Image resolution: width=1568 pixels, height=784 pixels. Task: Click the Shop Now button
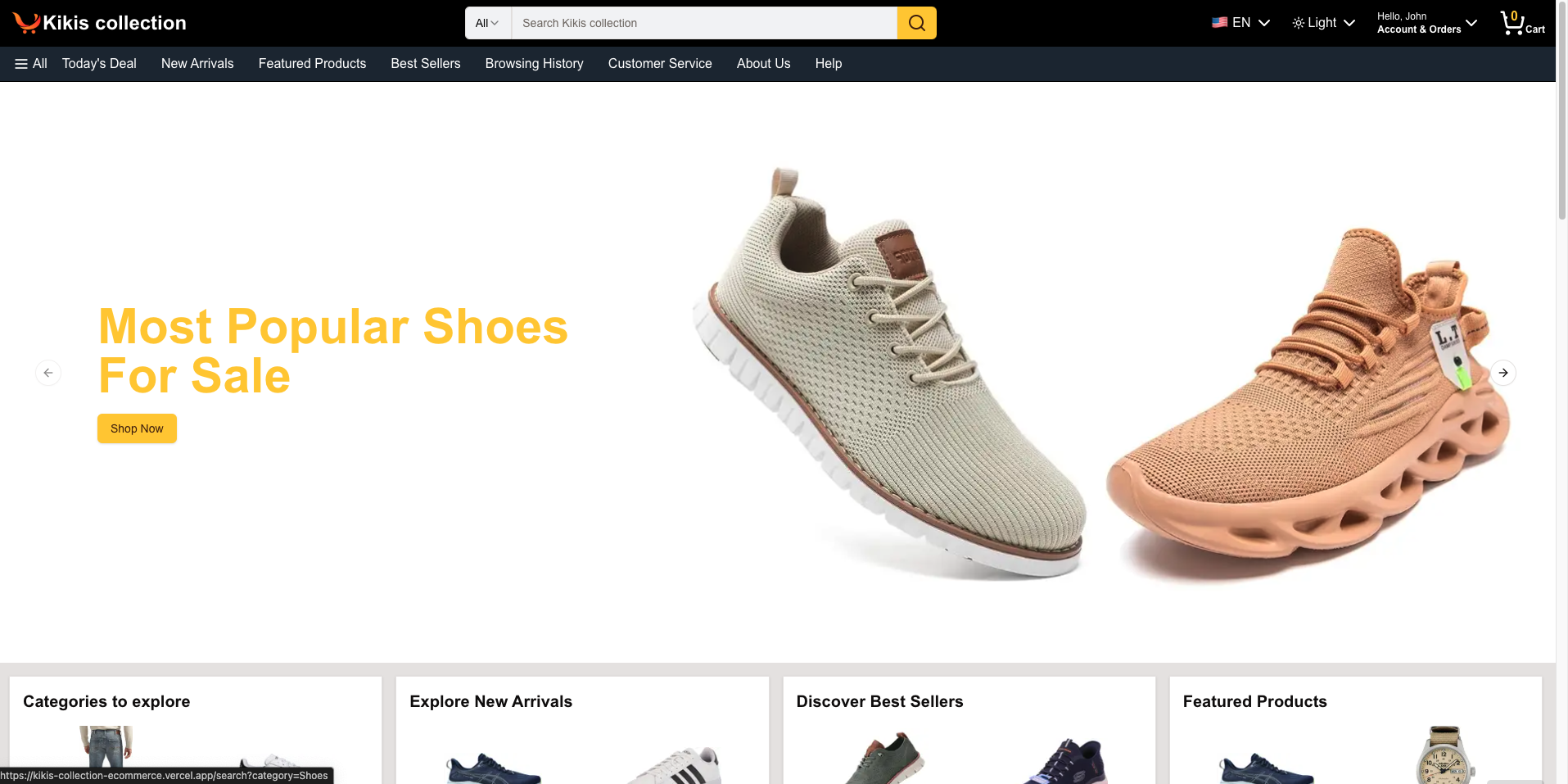137,428
